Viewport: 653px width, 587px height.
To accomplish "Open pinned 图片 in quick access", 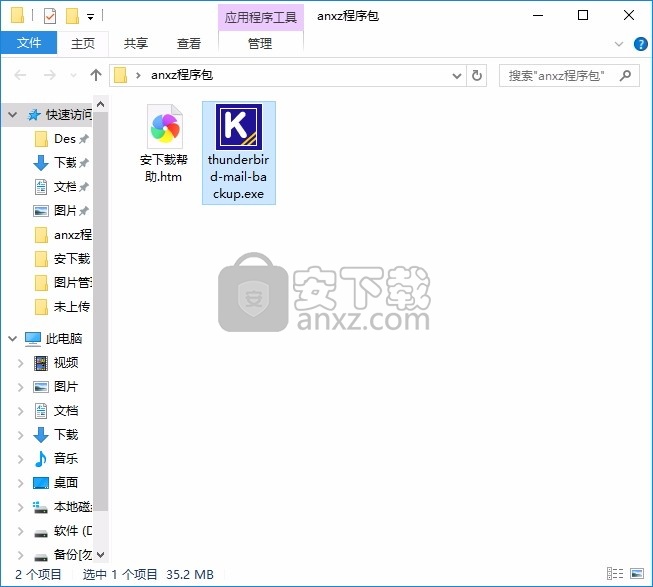I will [60, 211].
